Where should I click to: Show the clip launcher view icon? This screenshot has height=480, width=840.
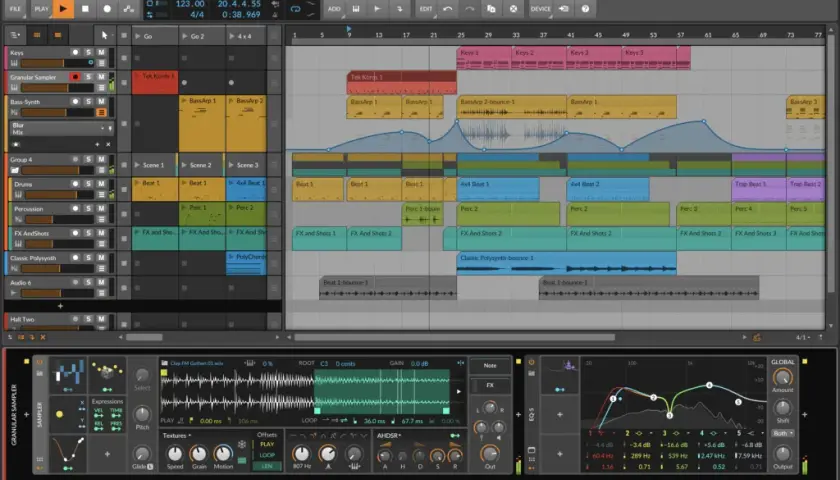[x=37, y=35]
